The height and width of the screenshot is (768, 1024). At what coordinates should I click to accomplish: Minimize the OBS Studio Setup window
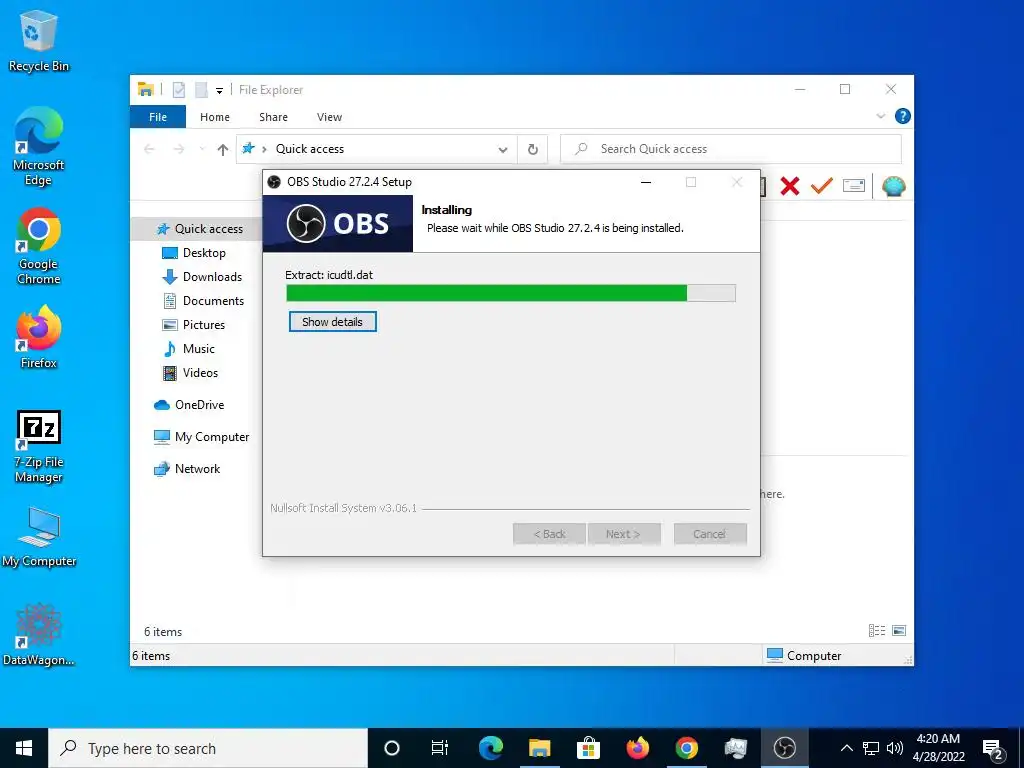pyautogui.click(x=646, y=182)
